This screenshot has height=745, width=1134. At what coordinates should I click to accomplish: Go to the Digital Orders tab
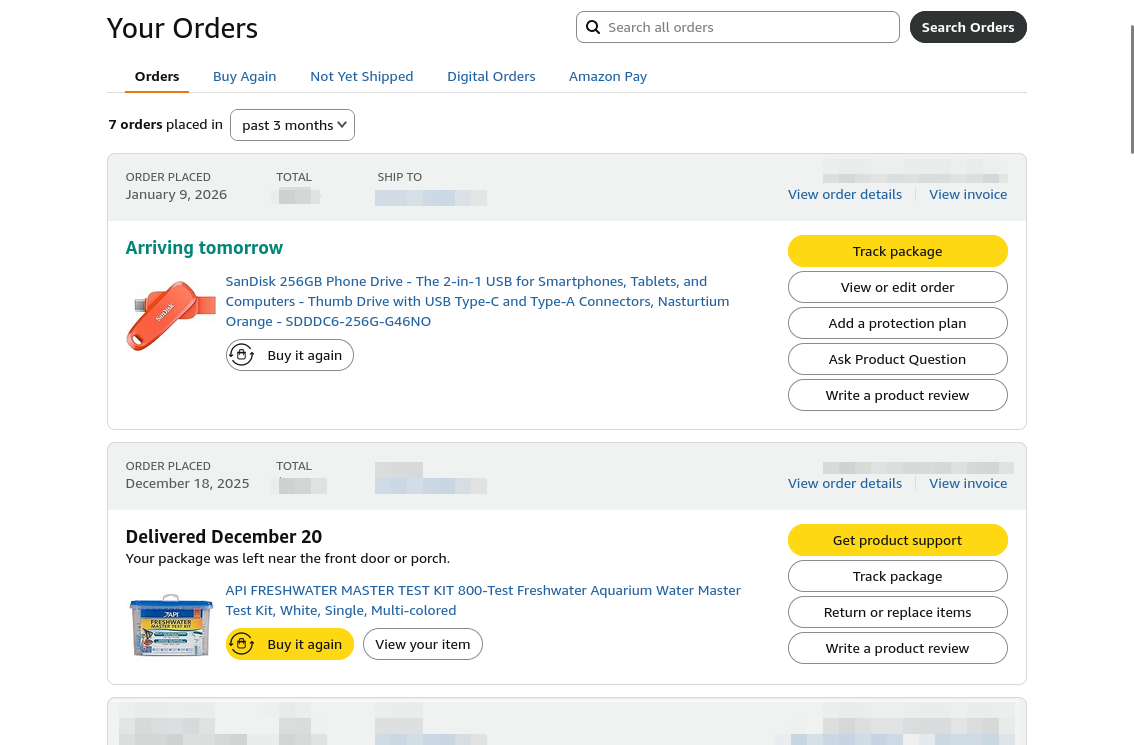(x=491, y=76)
